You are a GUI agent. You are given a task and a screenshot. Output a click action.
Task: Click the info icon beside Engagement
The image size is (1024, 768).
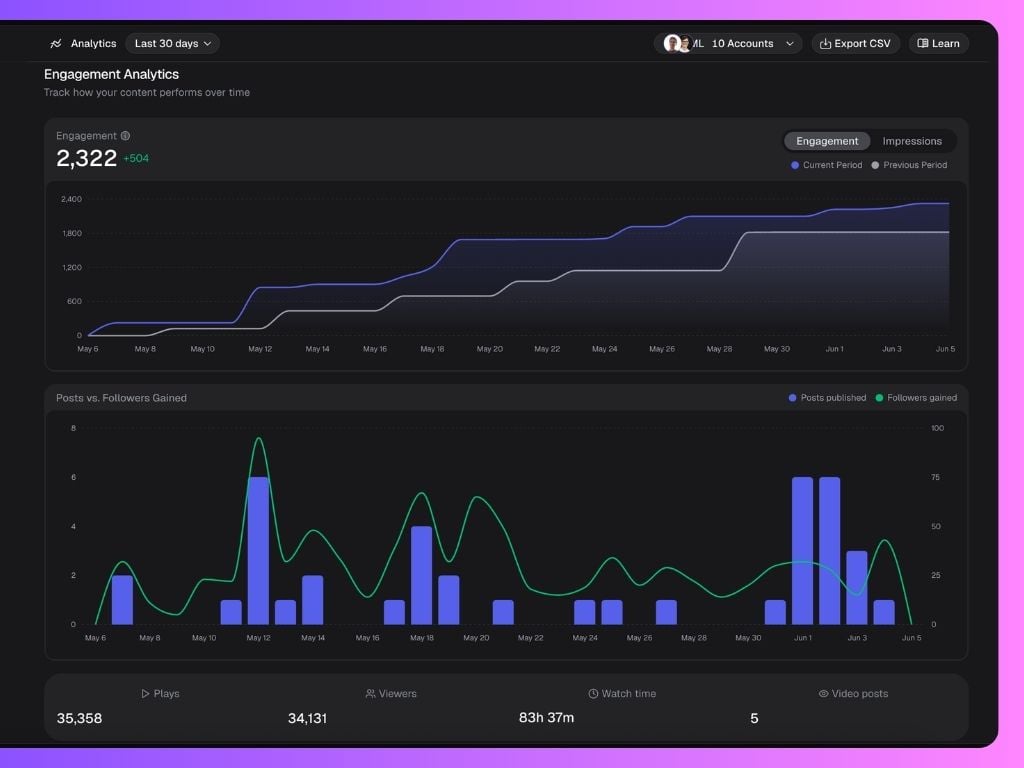(x=125, y=136)
